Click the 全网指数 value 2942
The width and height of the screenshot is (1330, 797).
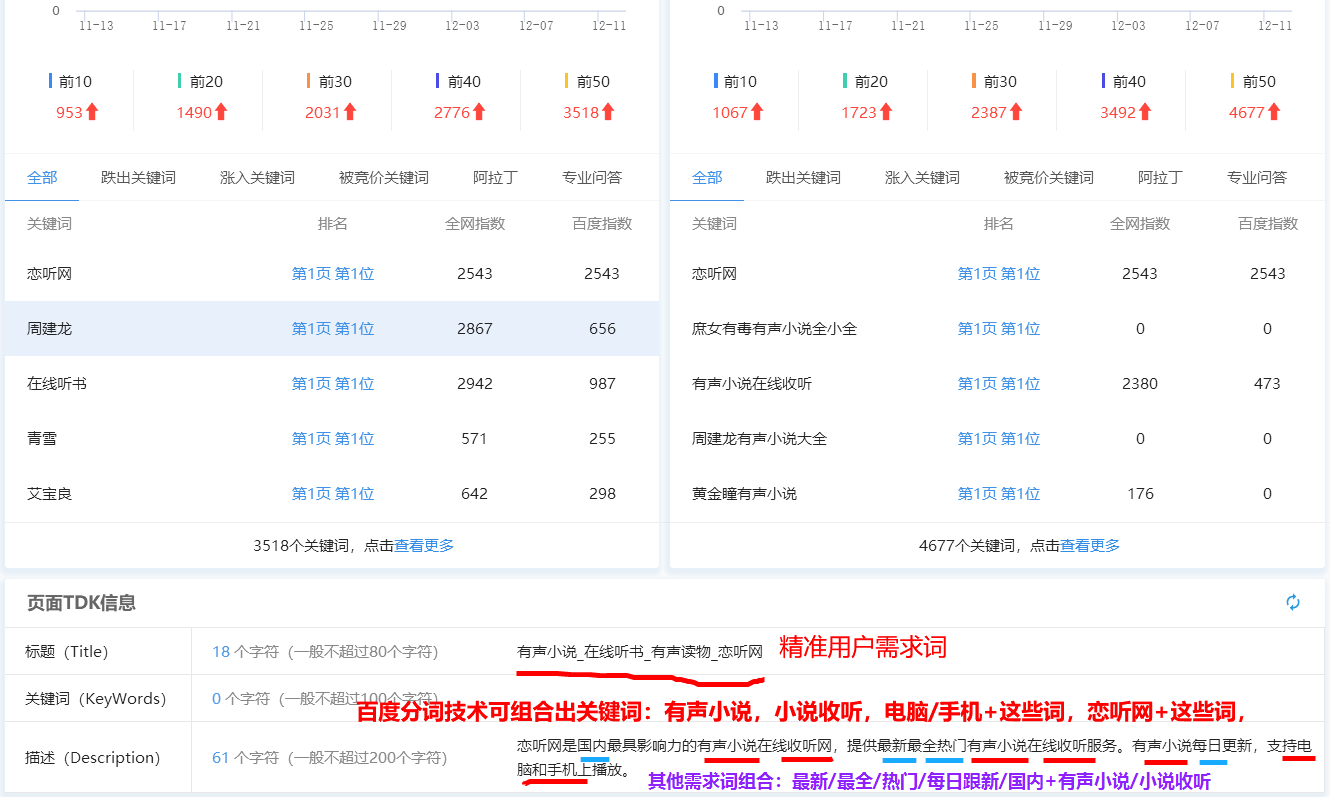tap(474, 384)
